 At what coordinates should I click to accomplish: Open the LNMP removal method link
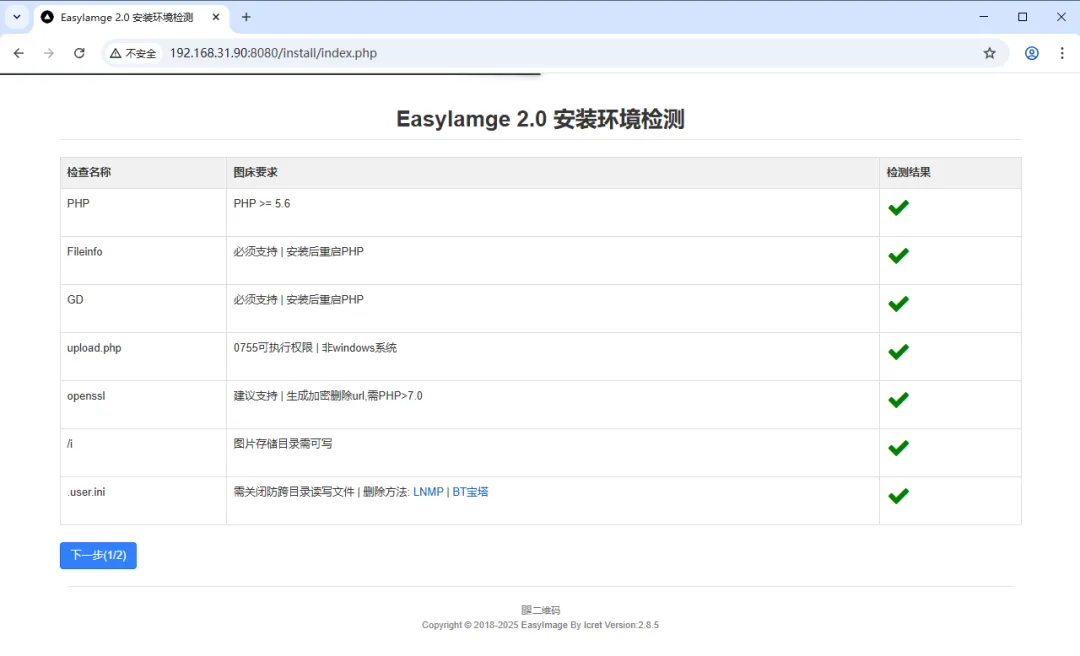428,492
